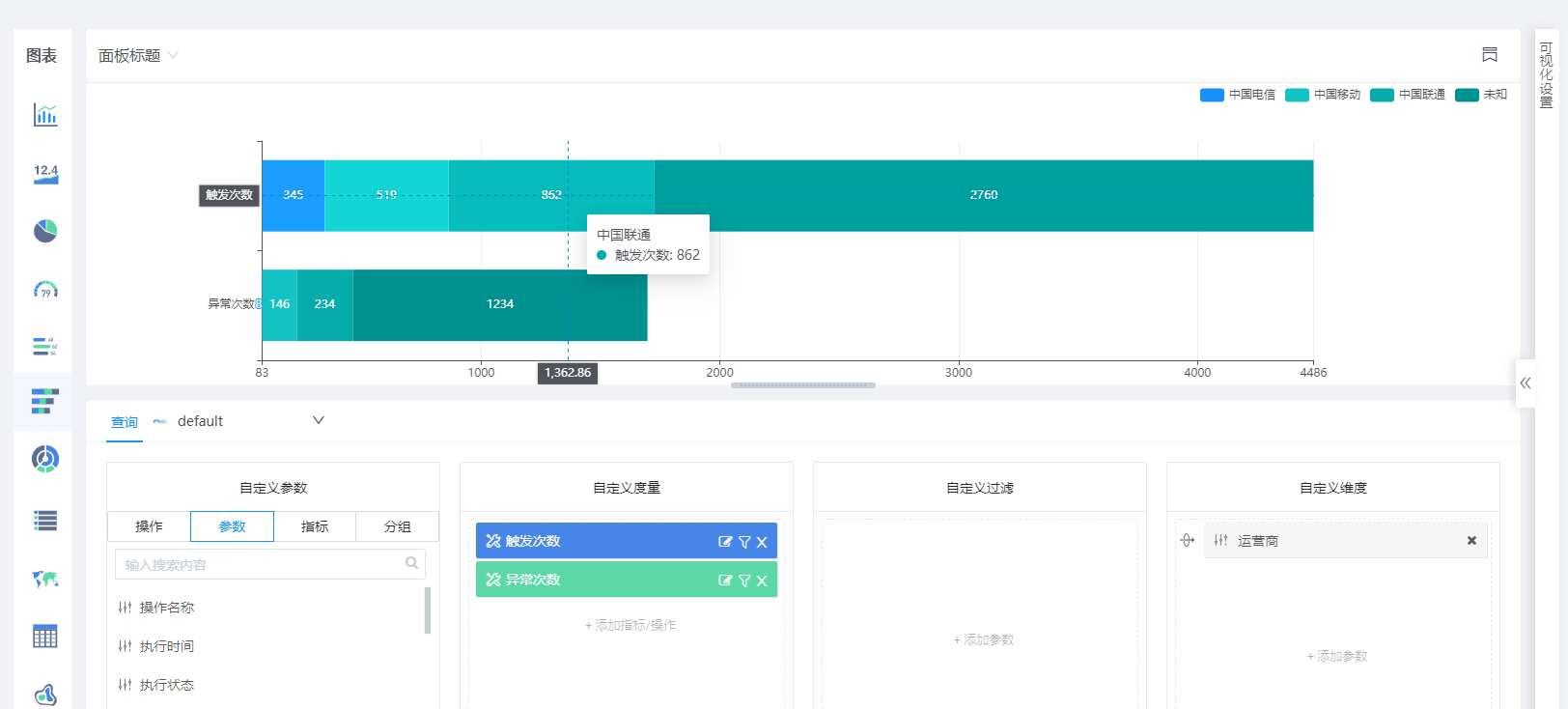Remove the 触发次数 measure
Viewport: 1568px width, 709px height.
coord(762,542)
